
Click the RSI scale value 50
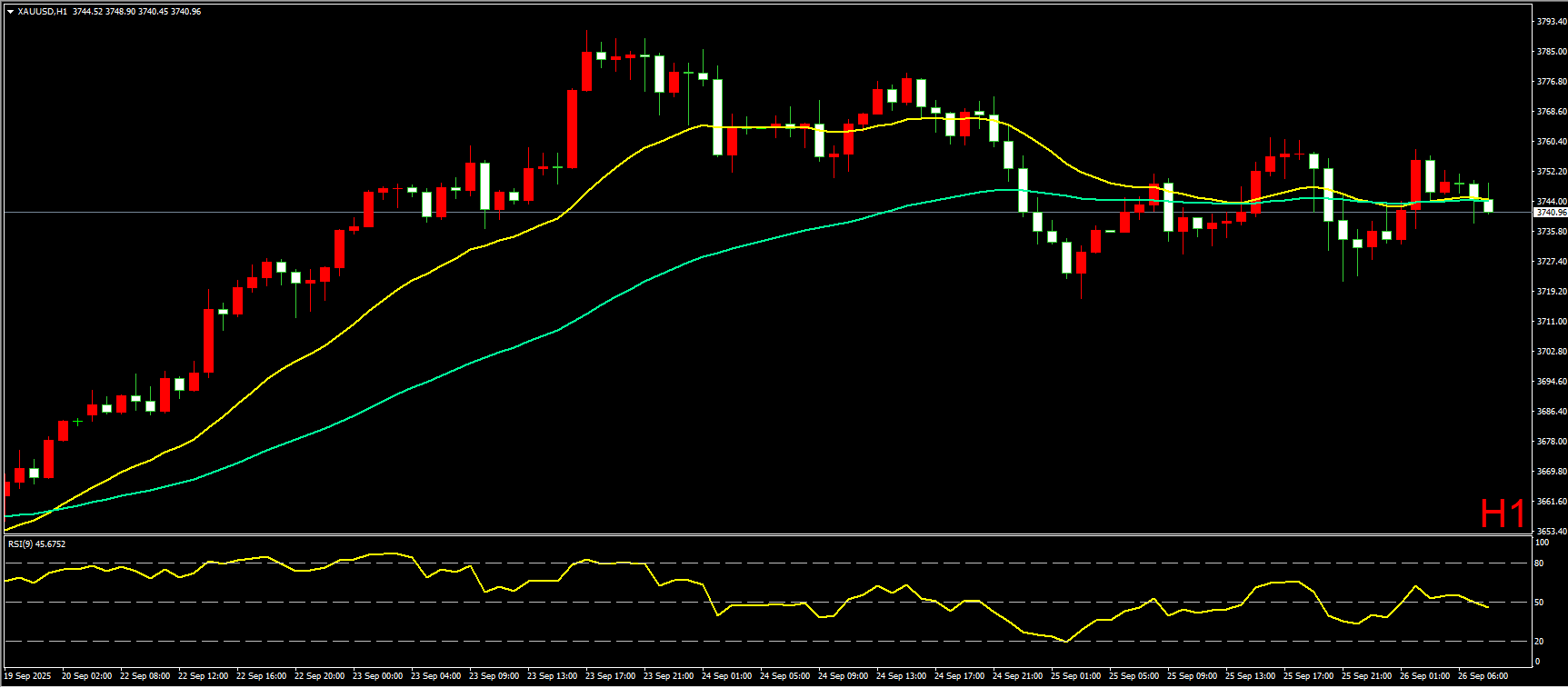[x=1539, y=603]
